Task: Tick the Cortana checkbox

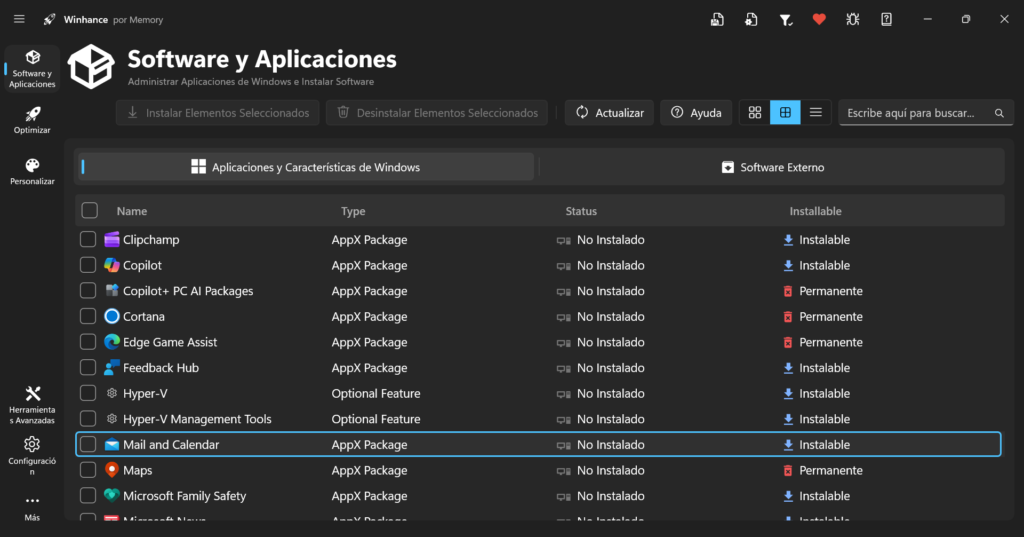Action: [x=88, y=316]
